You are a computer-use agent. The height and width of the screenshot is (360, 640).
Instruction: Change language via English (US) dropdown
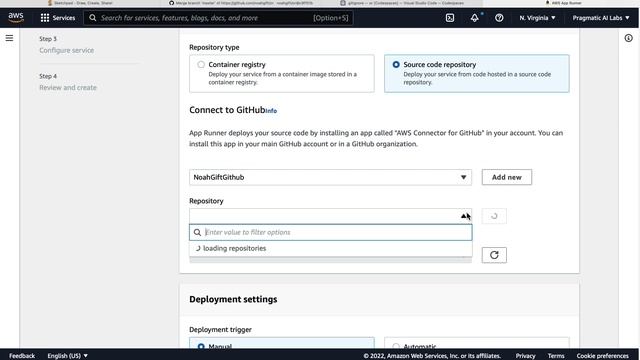[x=67, y=356]
